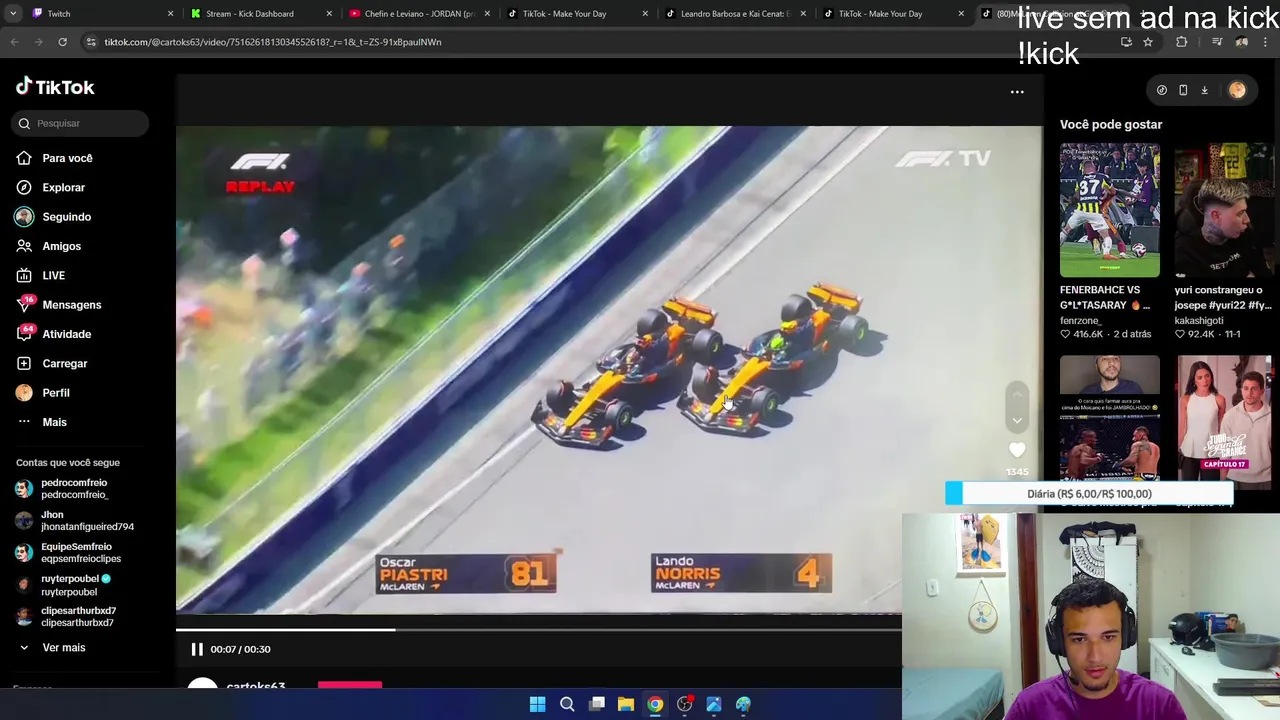Open the browser extensions puzzle icon

click(1182, 42)
